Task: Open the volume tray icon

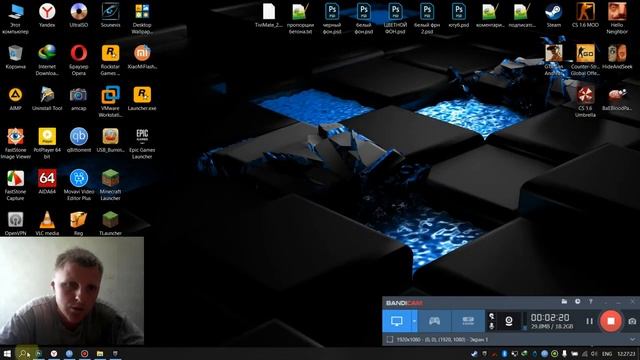Action: coord(594,353)
